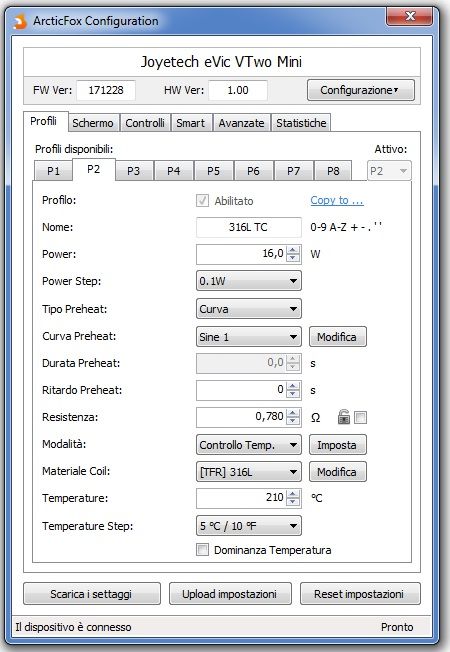The image size is (450, 652).
Task: Increase Temperature with the up arrow
Action: (x=293, y=494)
